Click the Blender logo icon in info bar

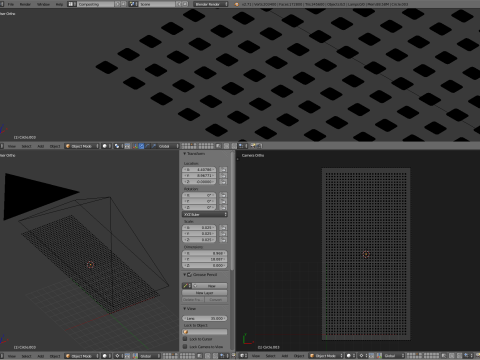point(237,4)
